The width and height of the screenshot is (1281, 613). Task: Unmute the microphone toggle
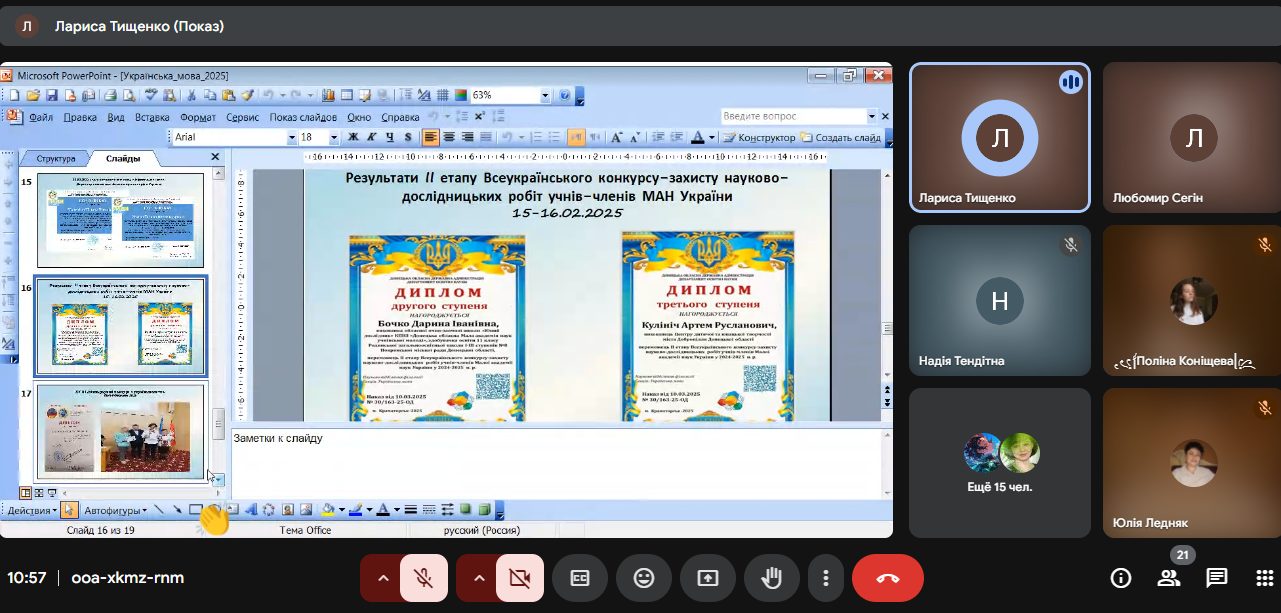point(424,578)
